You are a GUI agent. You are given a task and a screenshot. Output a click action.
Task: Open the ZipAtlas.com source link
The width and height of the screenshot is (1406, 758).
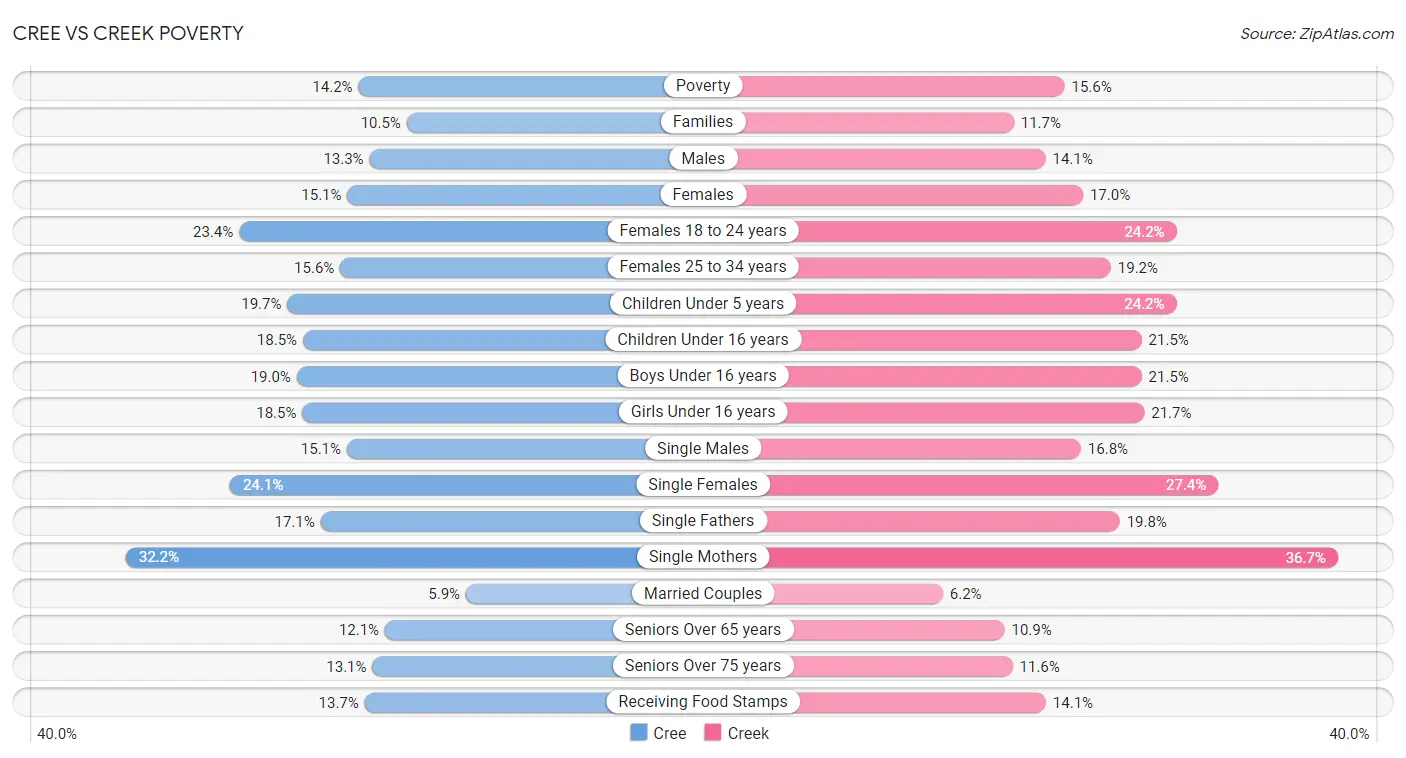pyautogui.click(x=1317, y=33)
